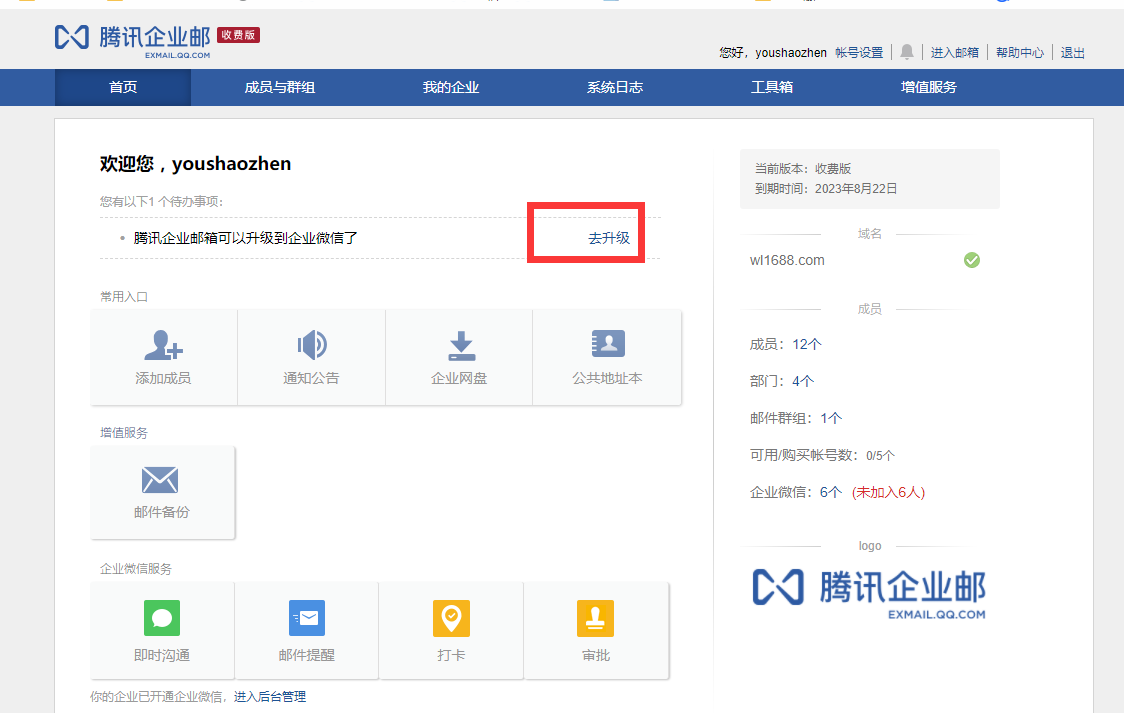Open the 我的企业 tab
This screenshot has width=1124, height=713.
pos(451,87)
